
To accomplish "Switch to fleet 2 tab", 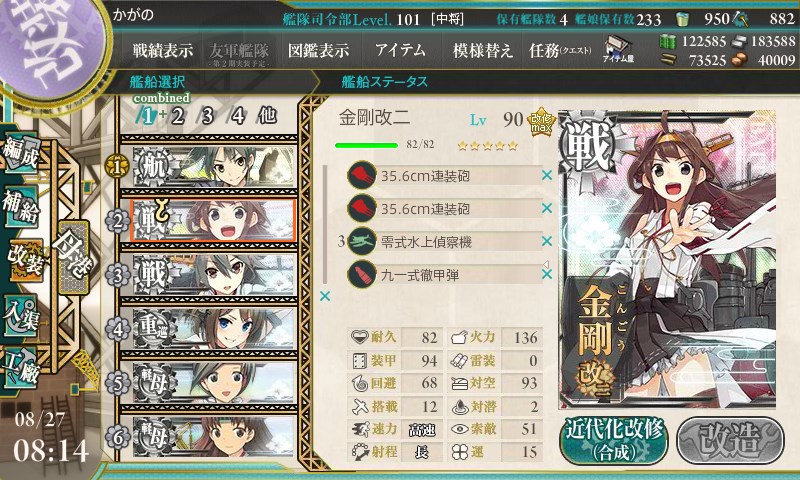I will [178, 116].
